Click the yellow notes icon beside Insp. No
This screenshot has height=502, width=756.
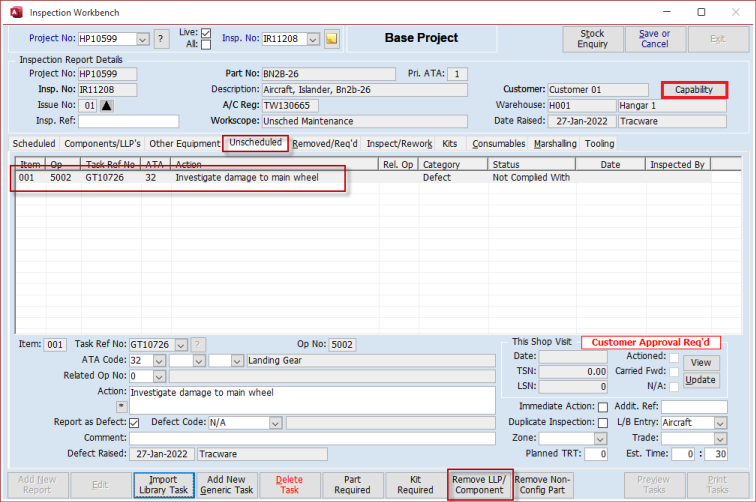coord(332,39)
